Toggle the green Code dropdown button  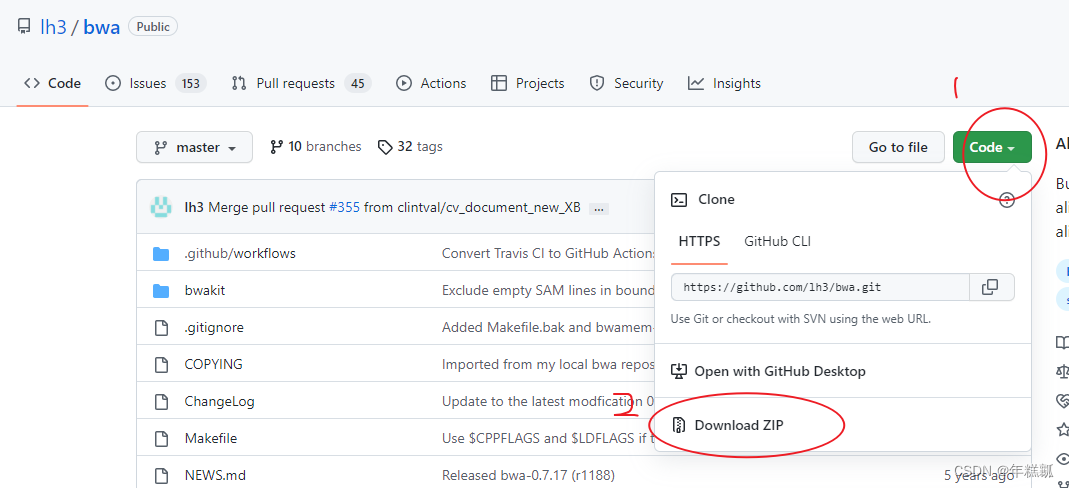pyautogui.click(x=992, y=147)
